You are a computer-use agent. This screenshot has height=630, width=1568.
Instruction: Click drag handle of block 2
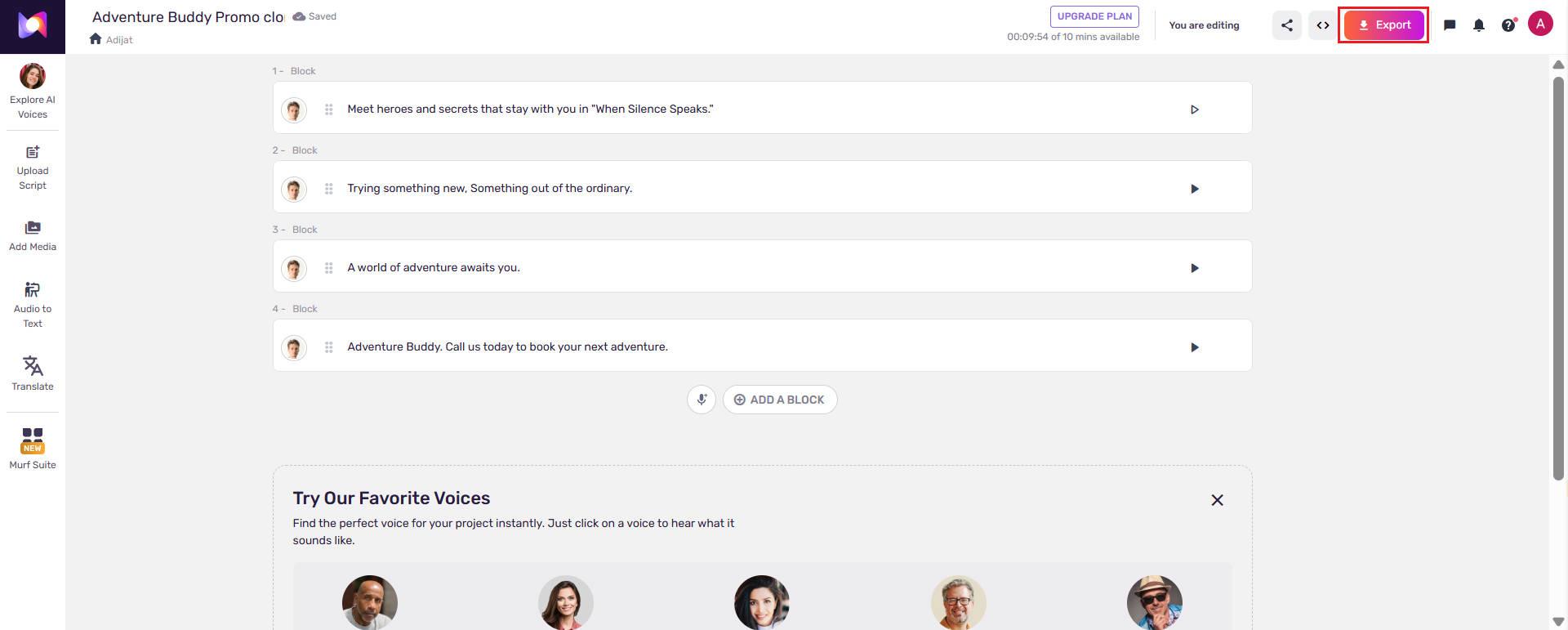[328, 189]
